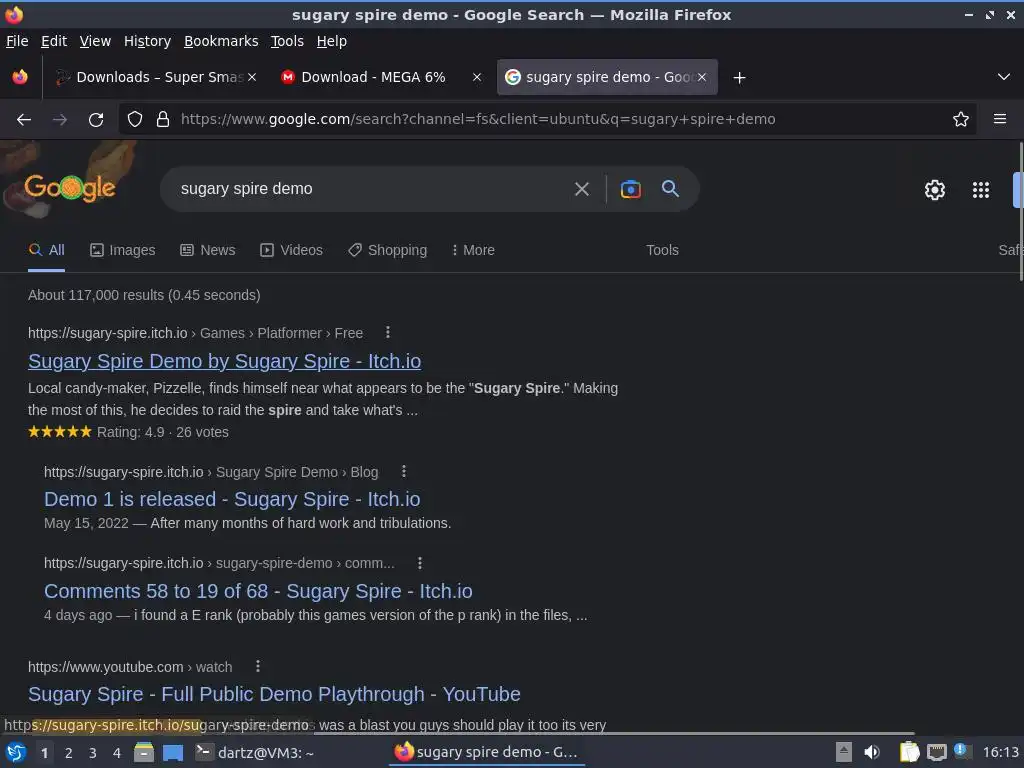Open a new tab
The image size is (1024, 768).
click(x=739, y=78)
